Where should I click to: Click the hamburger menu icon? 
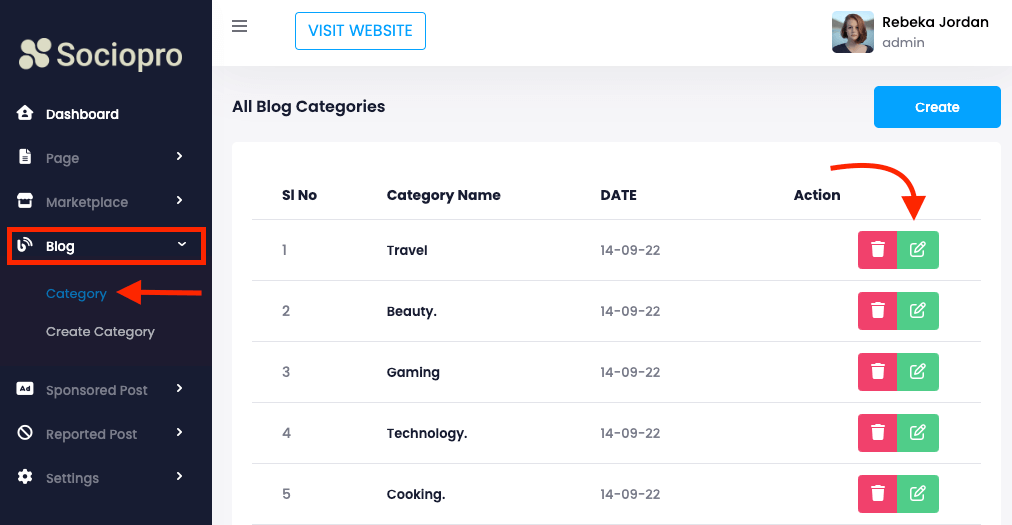[x=239, y=26]
